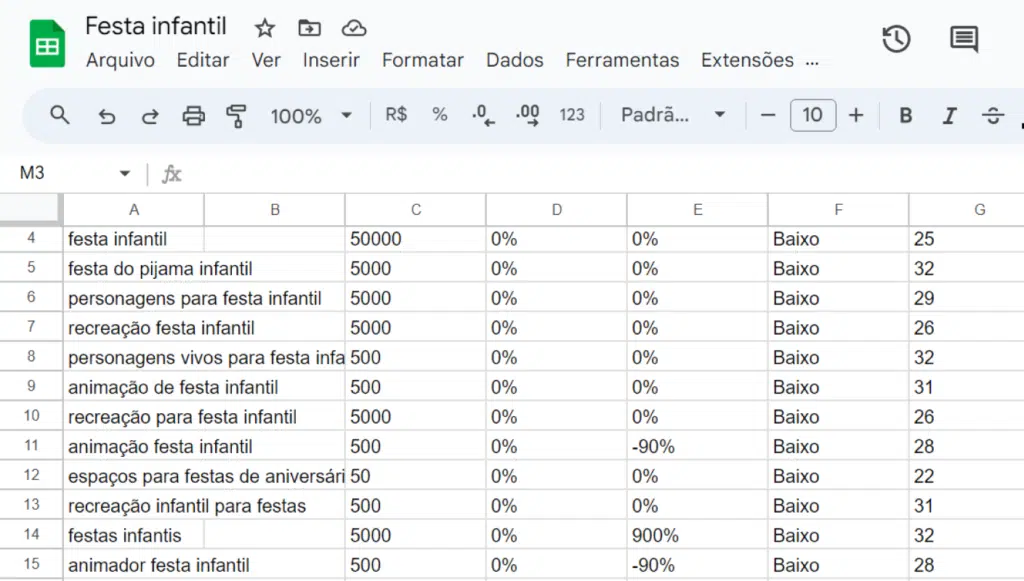
Task: Toggle strikethrough formatting
Action: pyautogui.click(x=993, y=116)
